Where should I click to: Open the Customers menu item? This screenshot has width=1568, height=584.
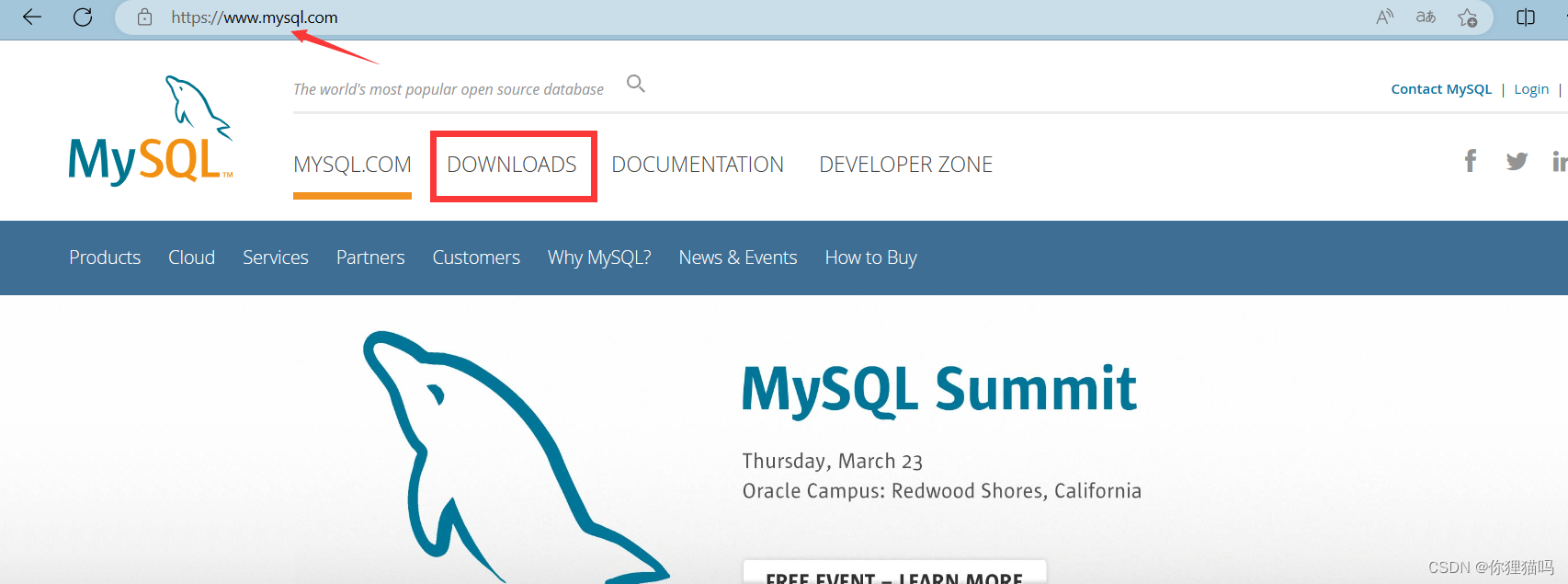click(476, 258)
